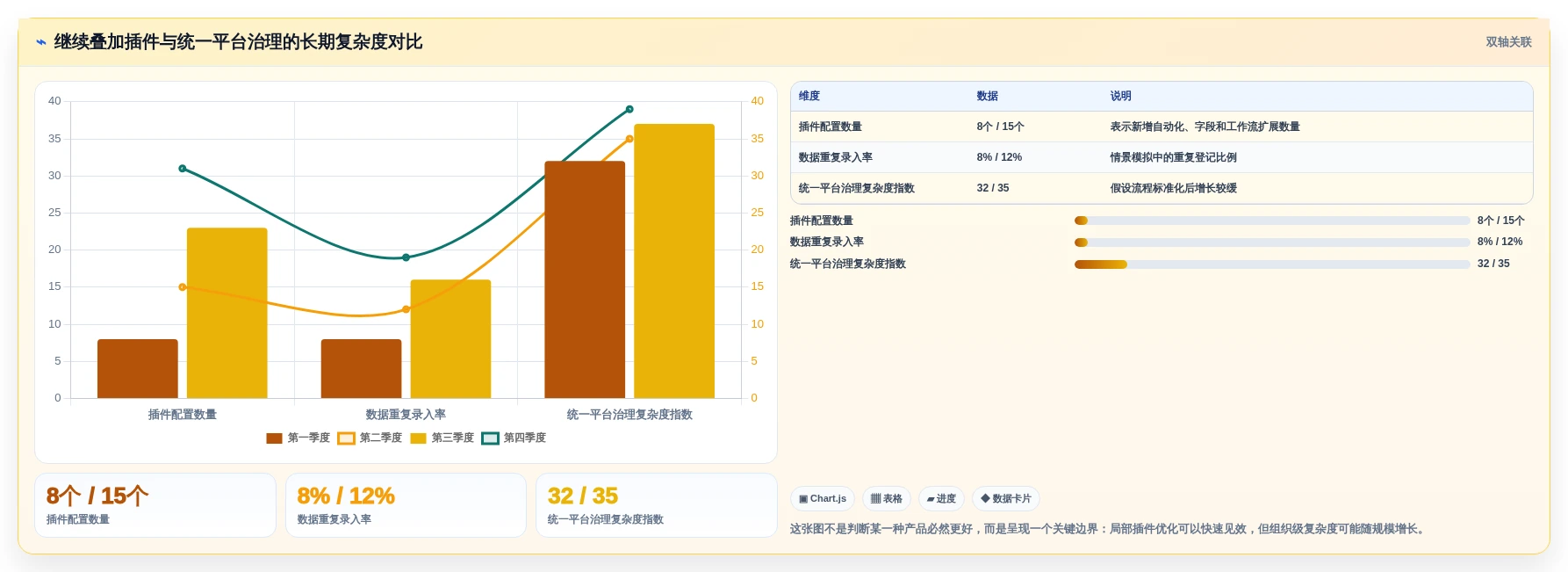1568x572 pixels.
Task: Click the progress label 统一平台治理复杂度指数
Action: click(848, 264)
